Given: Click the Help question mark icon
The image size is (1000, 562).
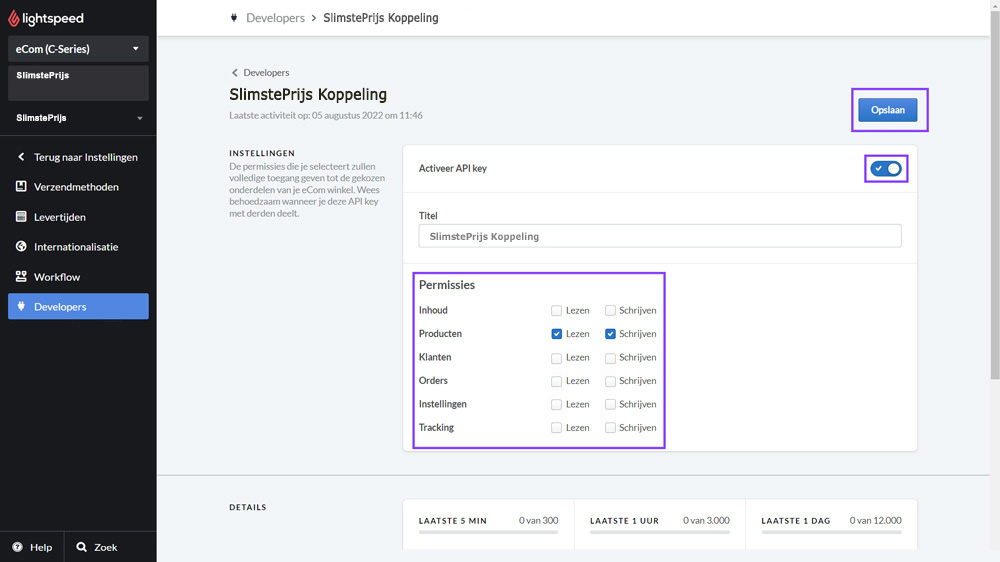Looking at the screenshot, I should point(17,547).
